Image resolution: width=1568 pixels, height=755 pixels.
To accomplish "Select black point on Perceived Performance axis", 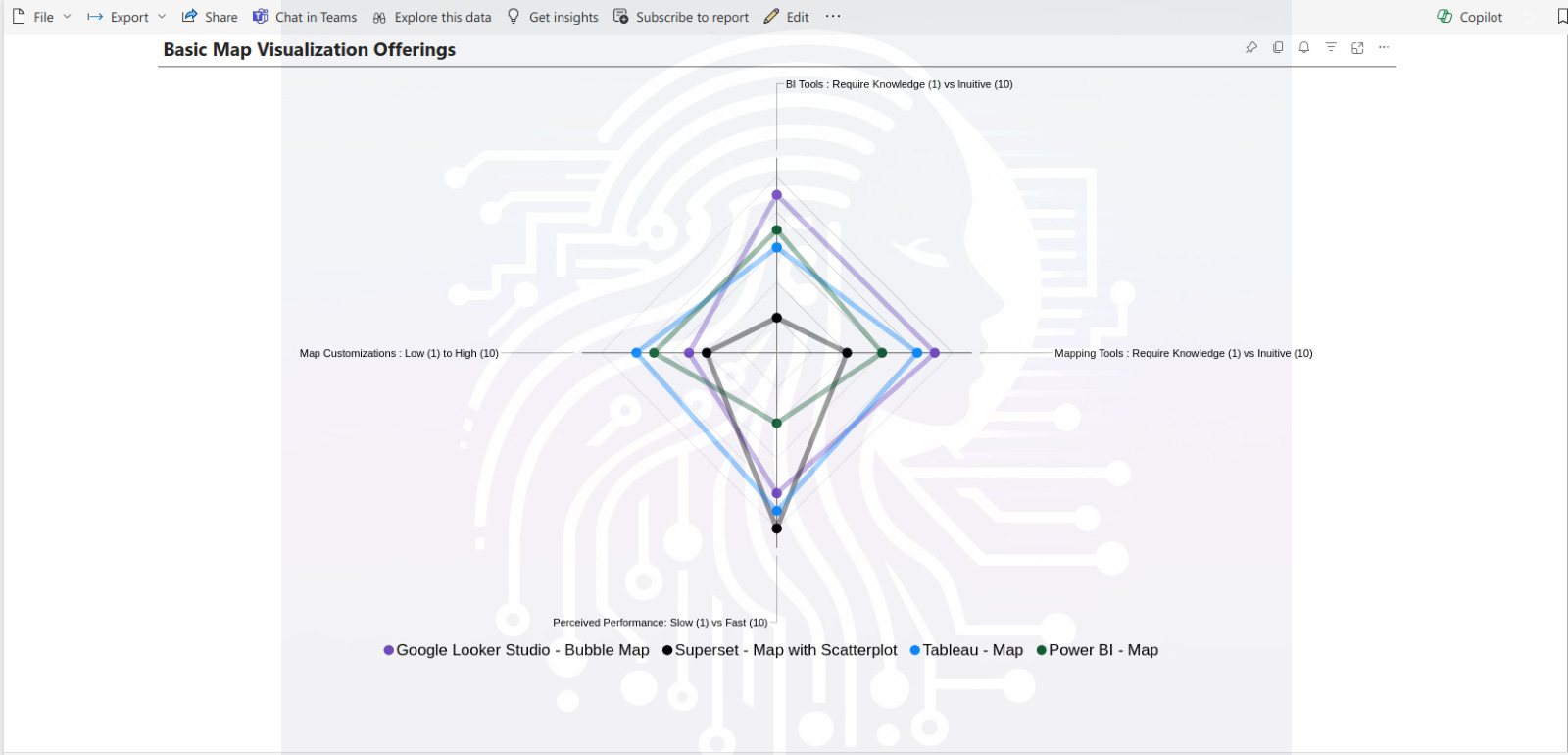I will tap(777, 528).
